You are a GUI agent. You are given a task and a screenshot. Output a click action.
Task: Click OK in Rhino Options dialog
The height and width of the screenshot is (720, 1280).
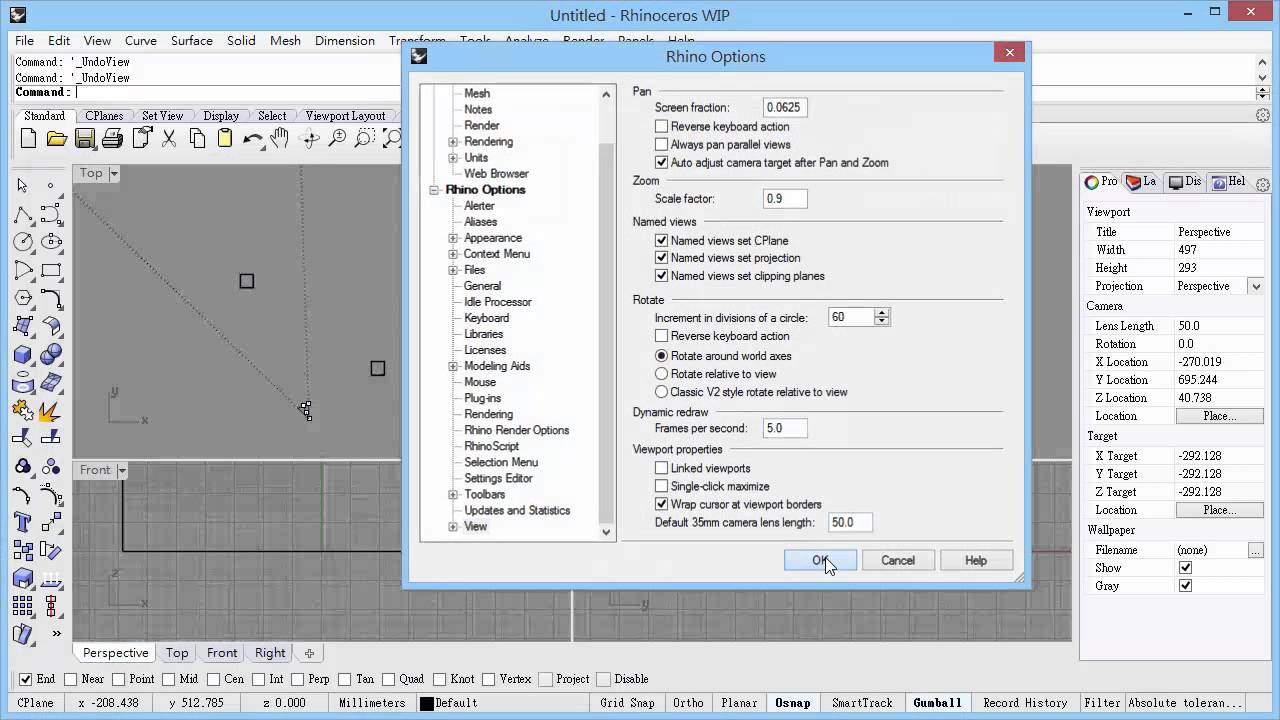pyautogui.click(x=820, y=561)
